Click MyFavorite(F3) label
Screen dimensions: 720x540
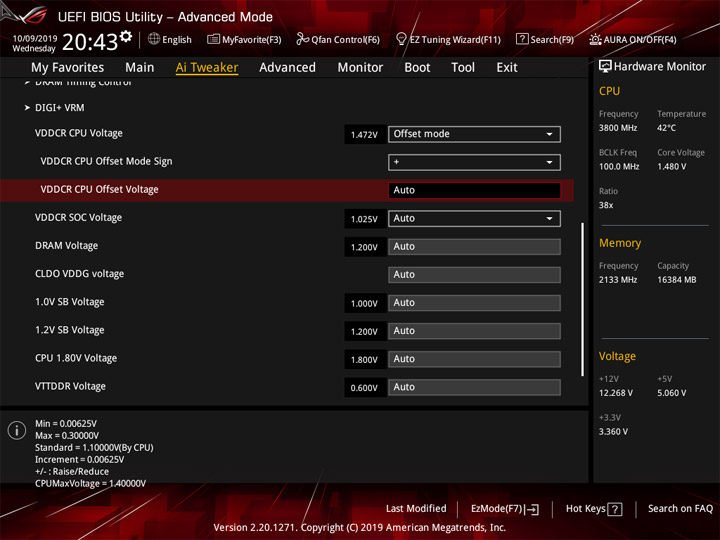252,40
